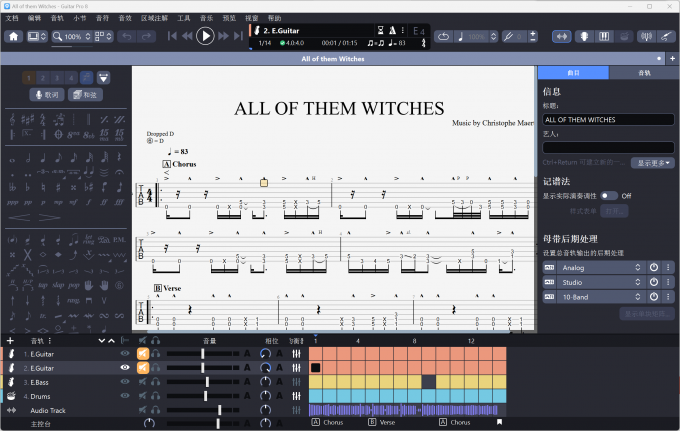Click the power icon for Analog effect
680x431 pixels.
653,268
